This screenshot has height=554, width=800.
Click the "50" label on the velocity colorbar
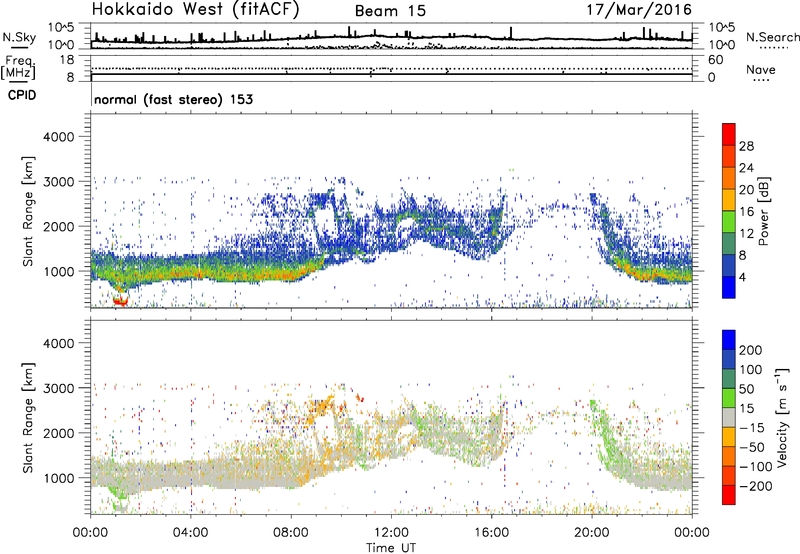(747, 389)
